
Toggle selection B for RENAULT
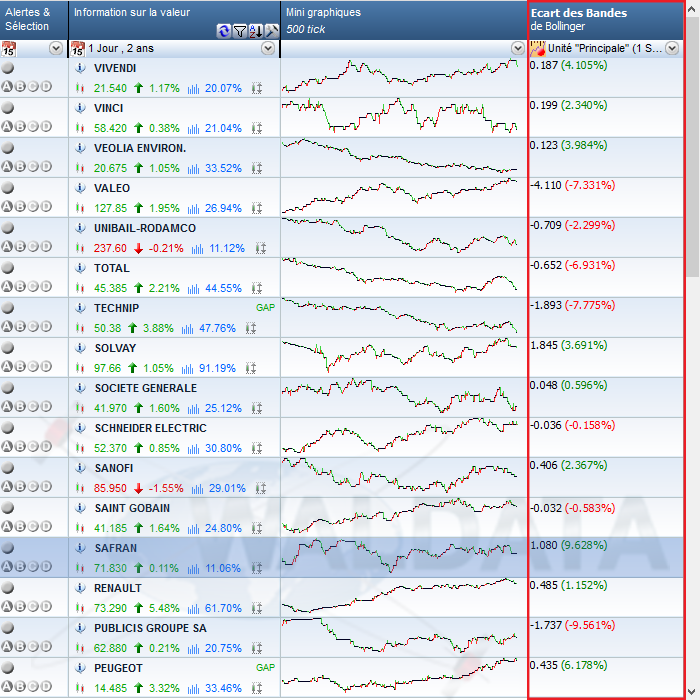[x=20, y=606]
